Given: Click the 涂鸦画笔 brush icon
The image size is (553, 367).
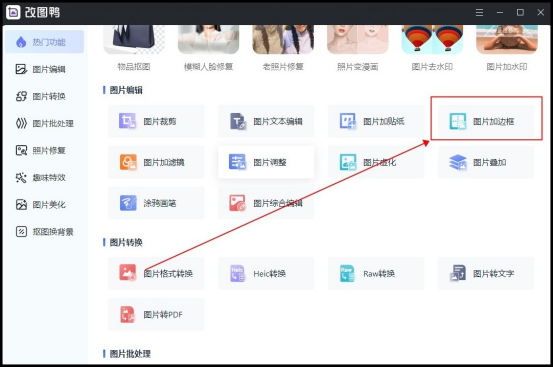Looking at the screenshot, I should pos(127,203).
